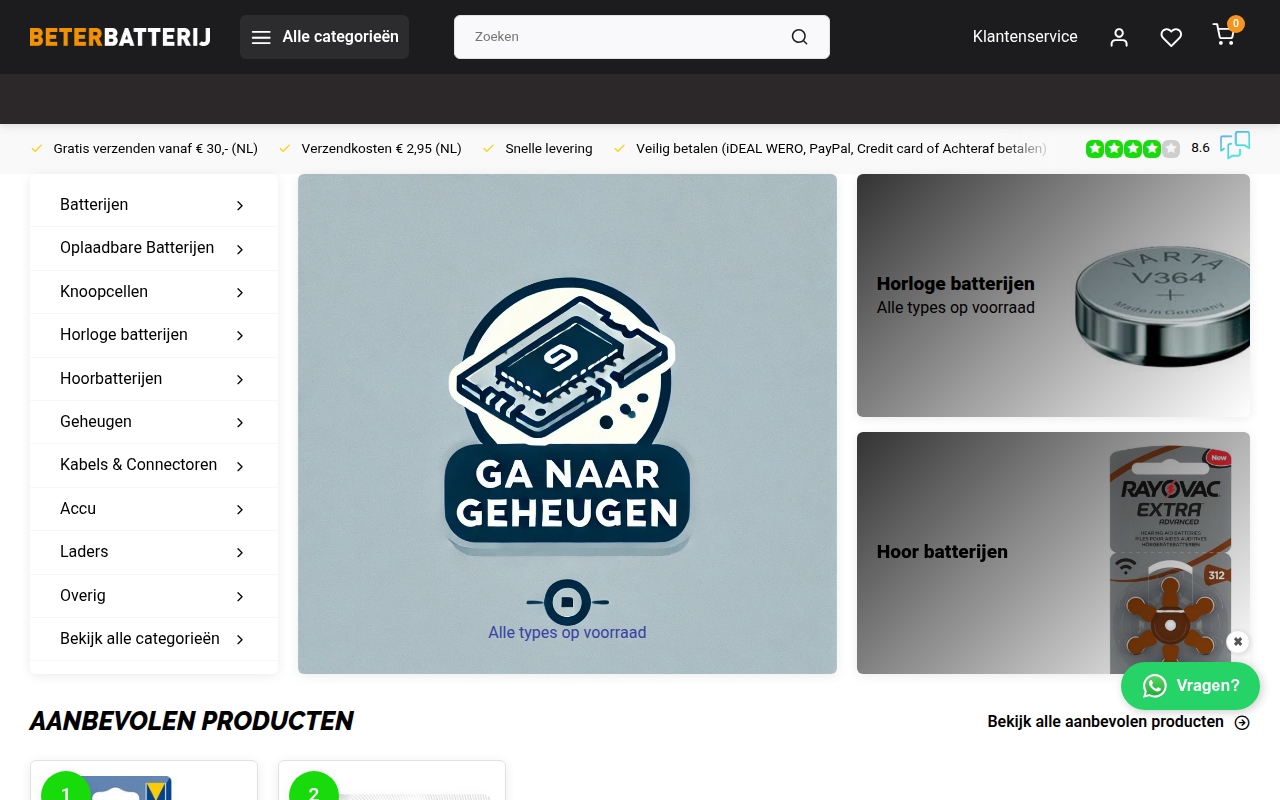Expand the Batterijen category
The width and height of the screenshot is (1280, 800).
pos(154,205)
